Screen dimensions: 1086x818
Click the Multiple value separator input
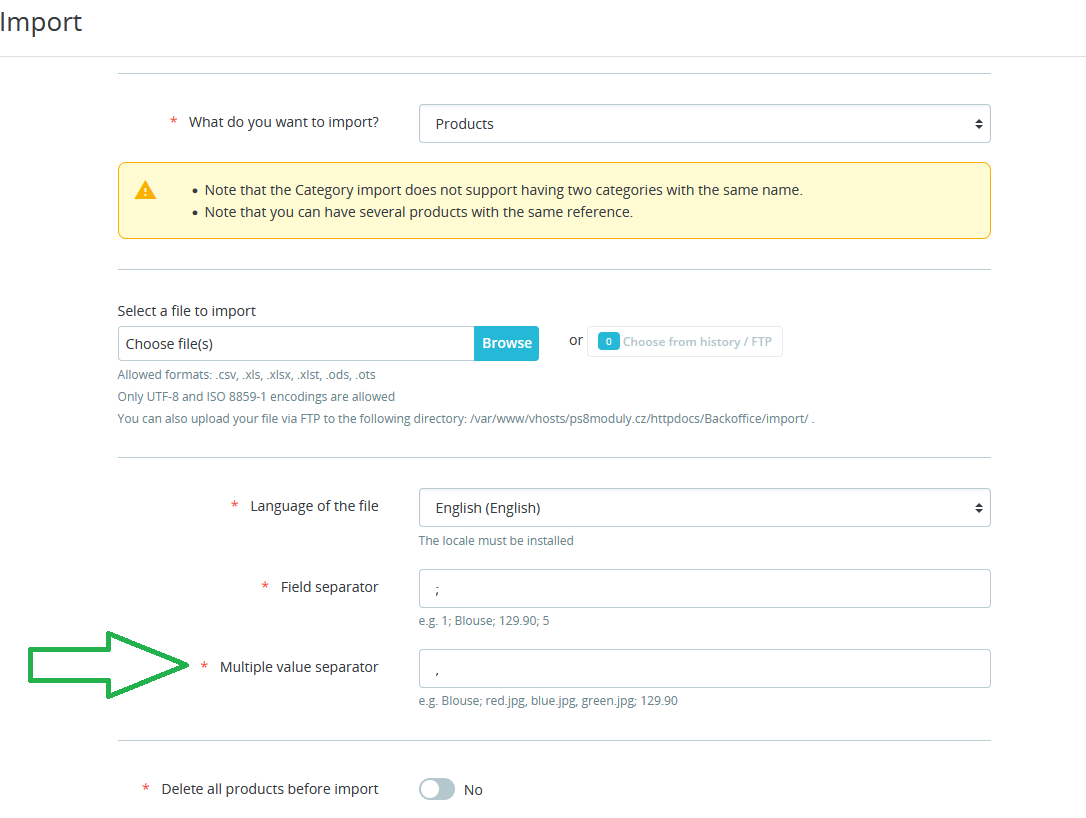[704, 668]
